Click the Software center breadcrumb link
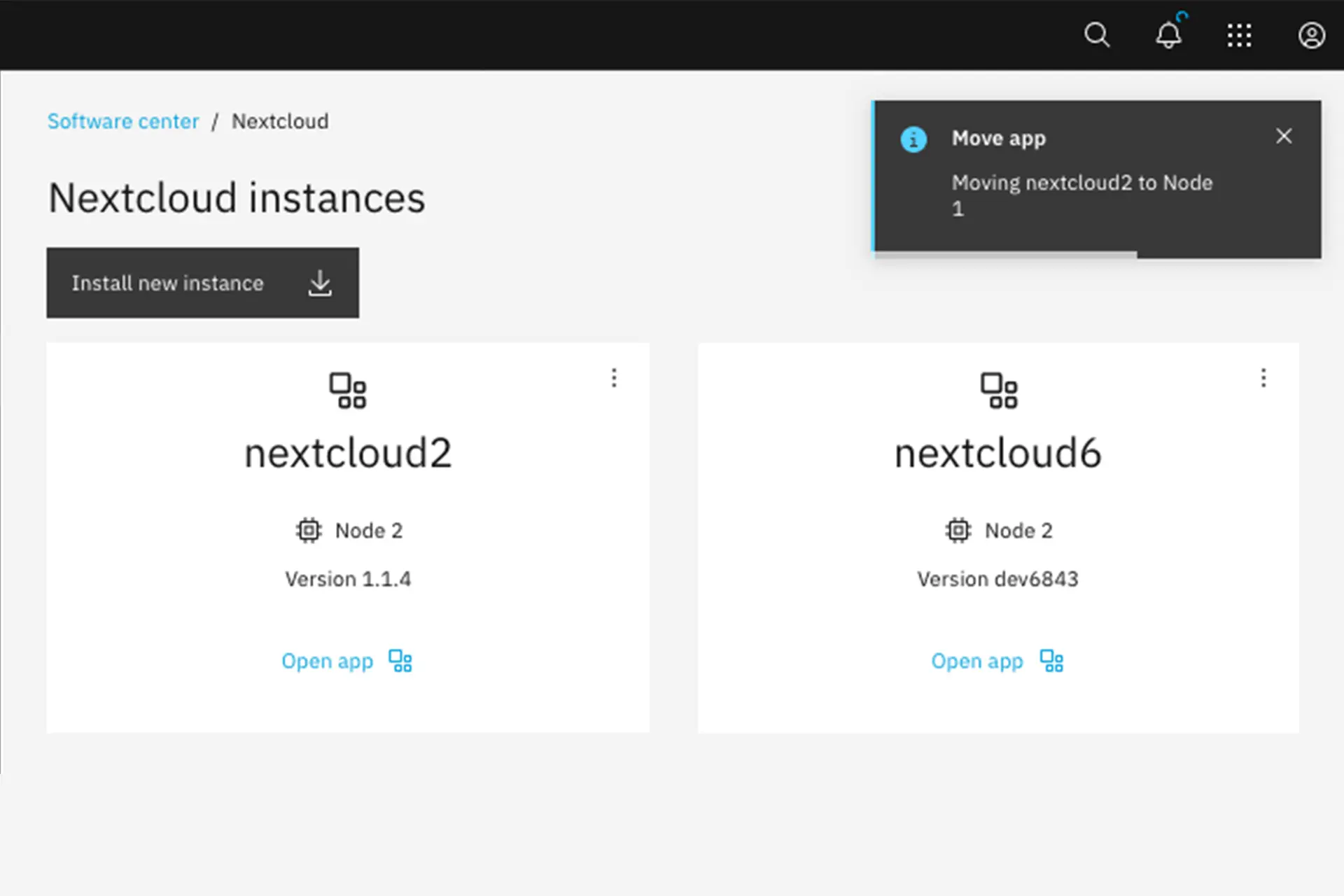Screen dimensions: 1344x896 tap(123, 121)
